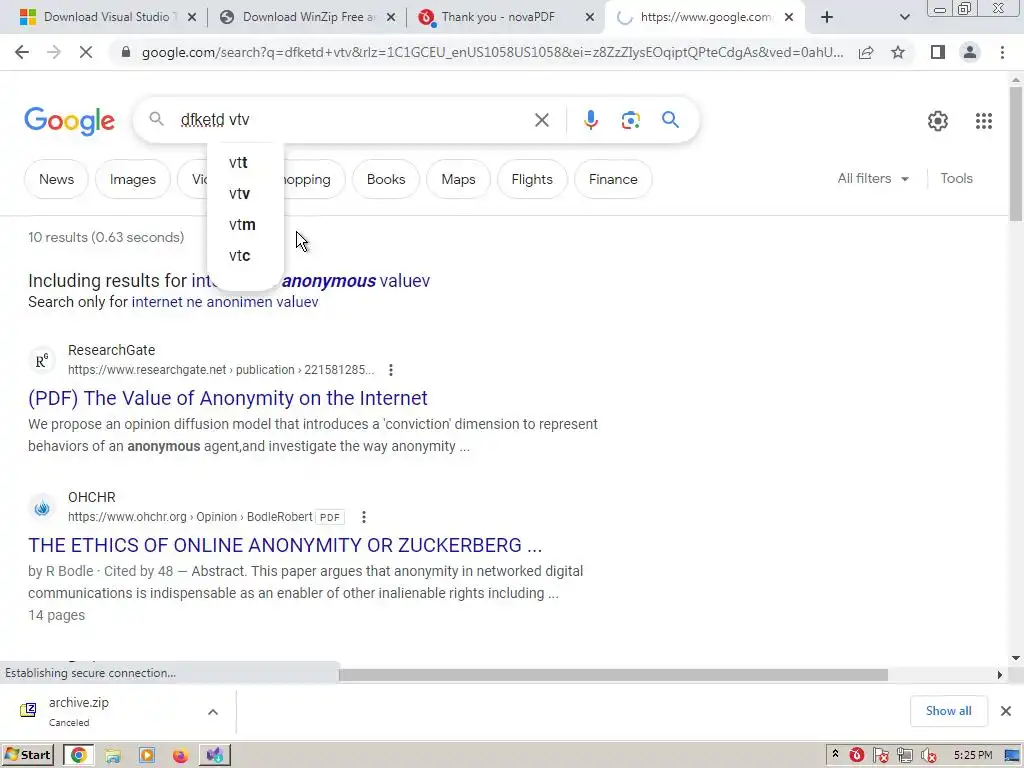Open All filters dropdown

(873, 178)
